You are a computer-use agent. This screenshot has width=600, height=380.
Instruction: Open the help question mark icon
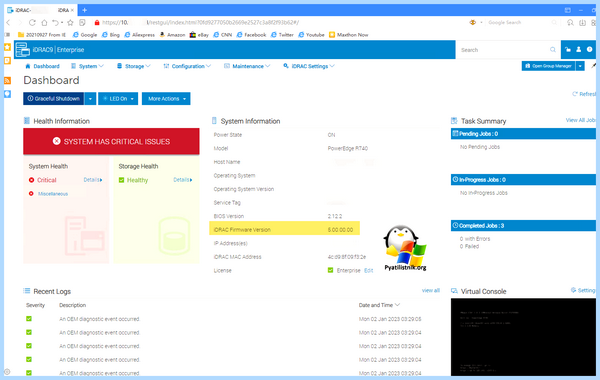pyautogui.click(x=590, y=49)
